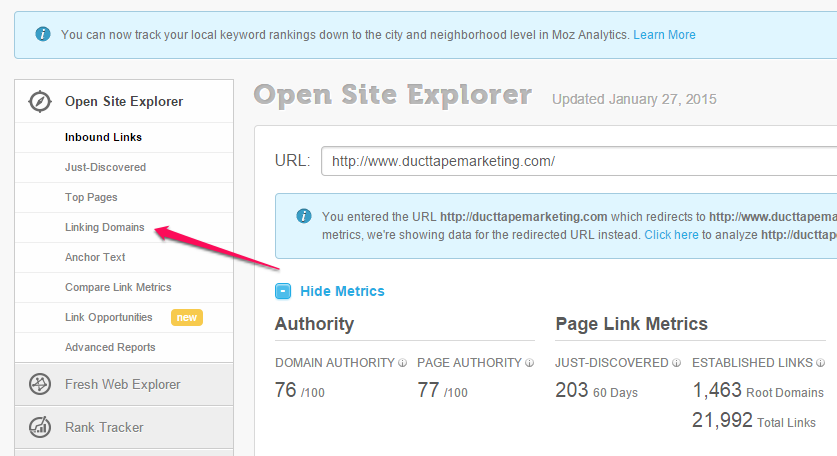This screenshot has width=837, height=456.
Task: Collapse metrics with the minus icon
Action: click(283, 291)
